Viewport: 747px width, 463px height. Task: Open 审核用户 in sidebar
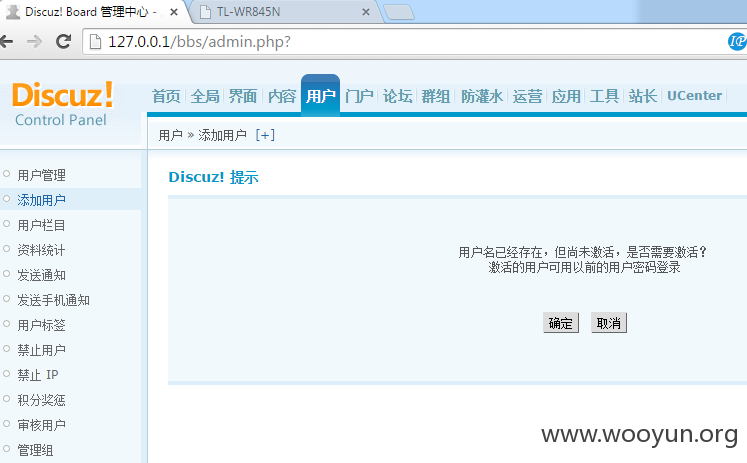(41, 425)
